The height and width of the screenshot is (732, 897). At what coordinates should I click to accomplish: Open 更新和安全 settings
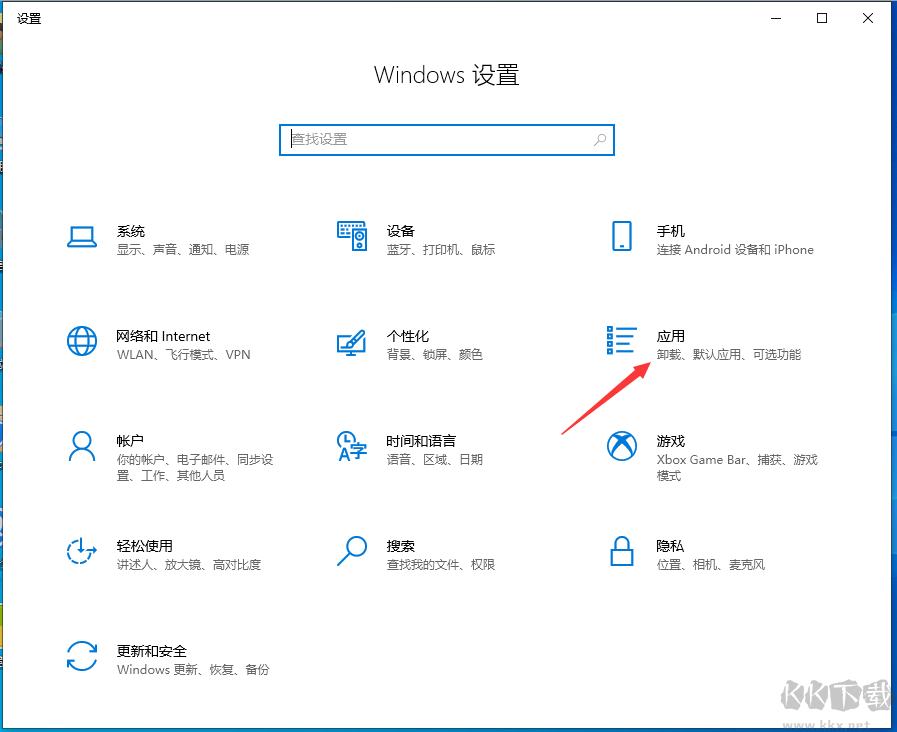[82, 656]
